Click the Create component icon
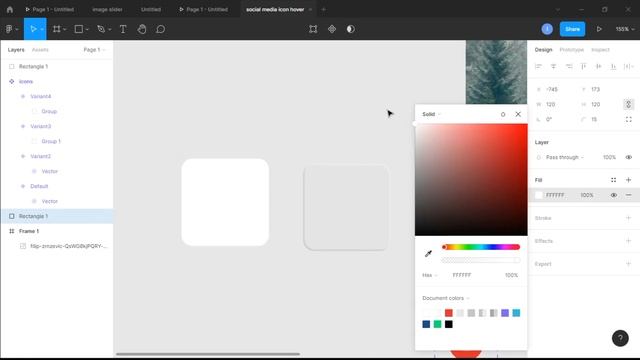Viewport: 640px width, 360px height. 332,29
